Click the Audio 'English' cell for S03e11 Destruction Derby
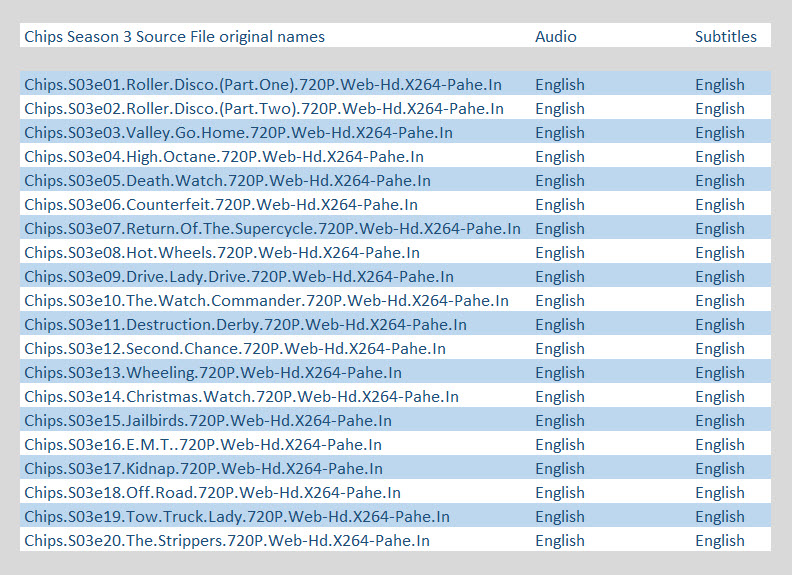 560,325
